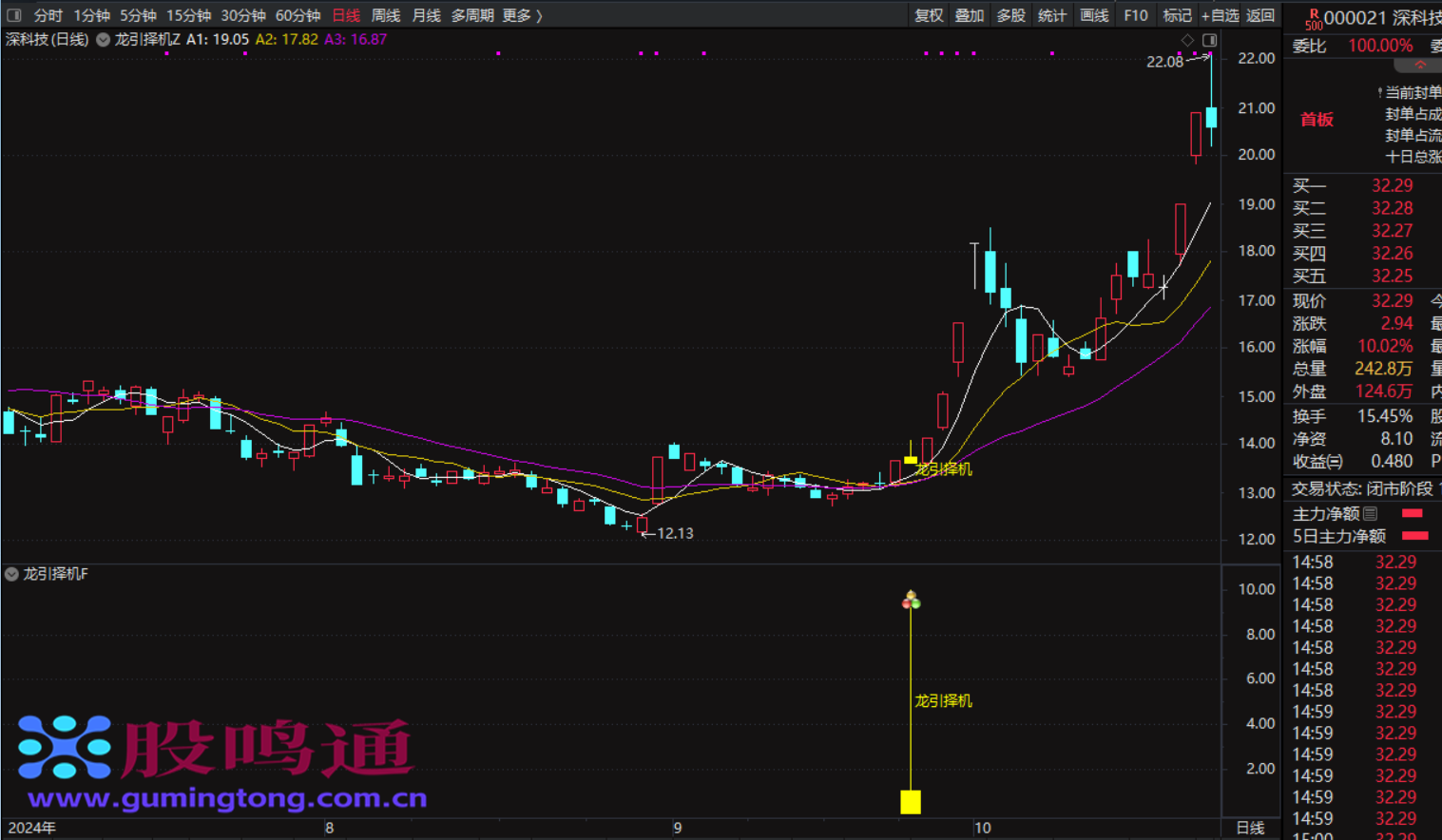Toggle the right side panel icon

[x=1209, y=40]
